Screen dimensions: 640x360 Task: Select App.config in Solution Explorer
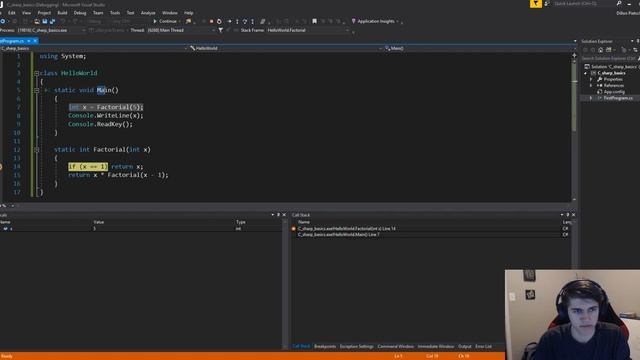pyautogui.click(x=614, y=92)
